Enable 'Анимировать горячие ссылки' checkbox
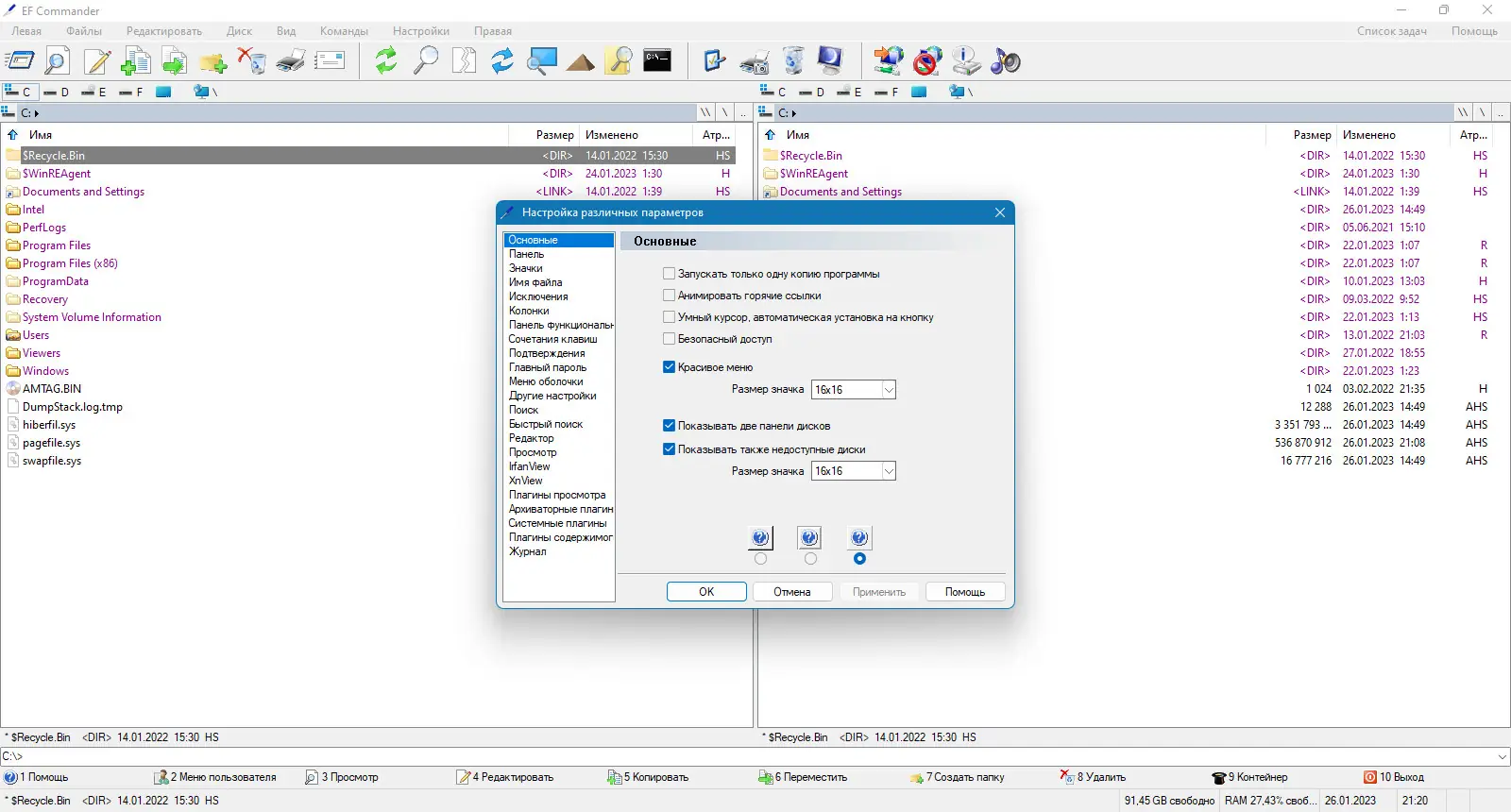Image resolution: width=1511 pixels, height=812 pixels. tap(670, 296)
